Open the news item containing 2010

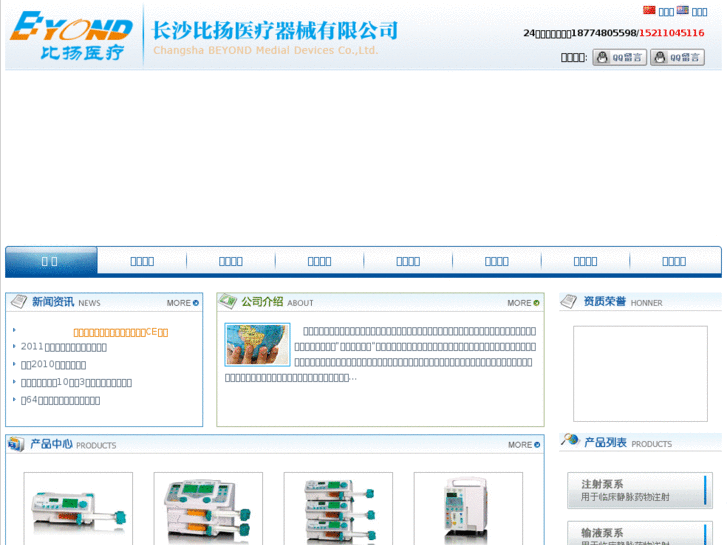pos(53,365)
